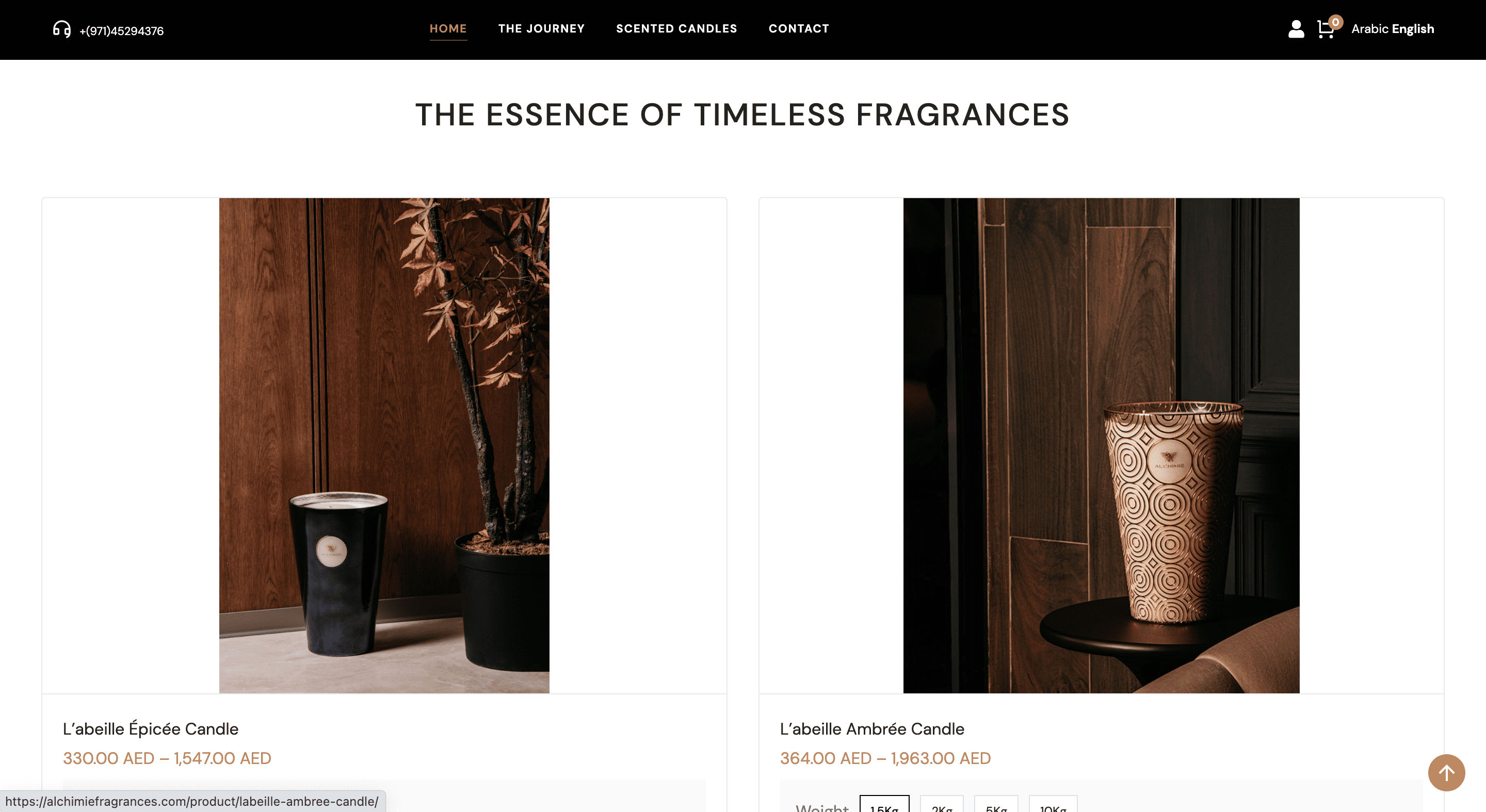
Task: Go to the Home menu item
Action: pos(448,29)
